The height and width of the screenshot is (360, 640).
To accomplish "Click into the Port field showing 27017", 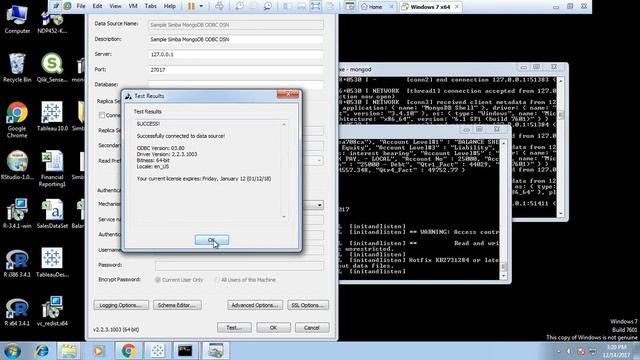I will point(236,70).
